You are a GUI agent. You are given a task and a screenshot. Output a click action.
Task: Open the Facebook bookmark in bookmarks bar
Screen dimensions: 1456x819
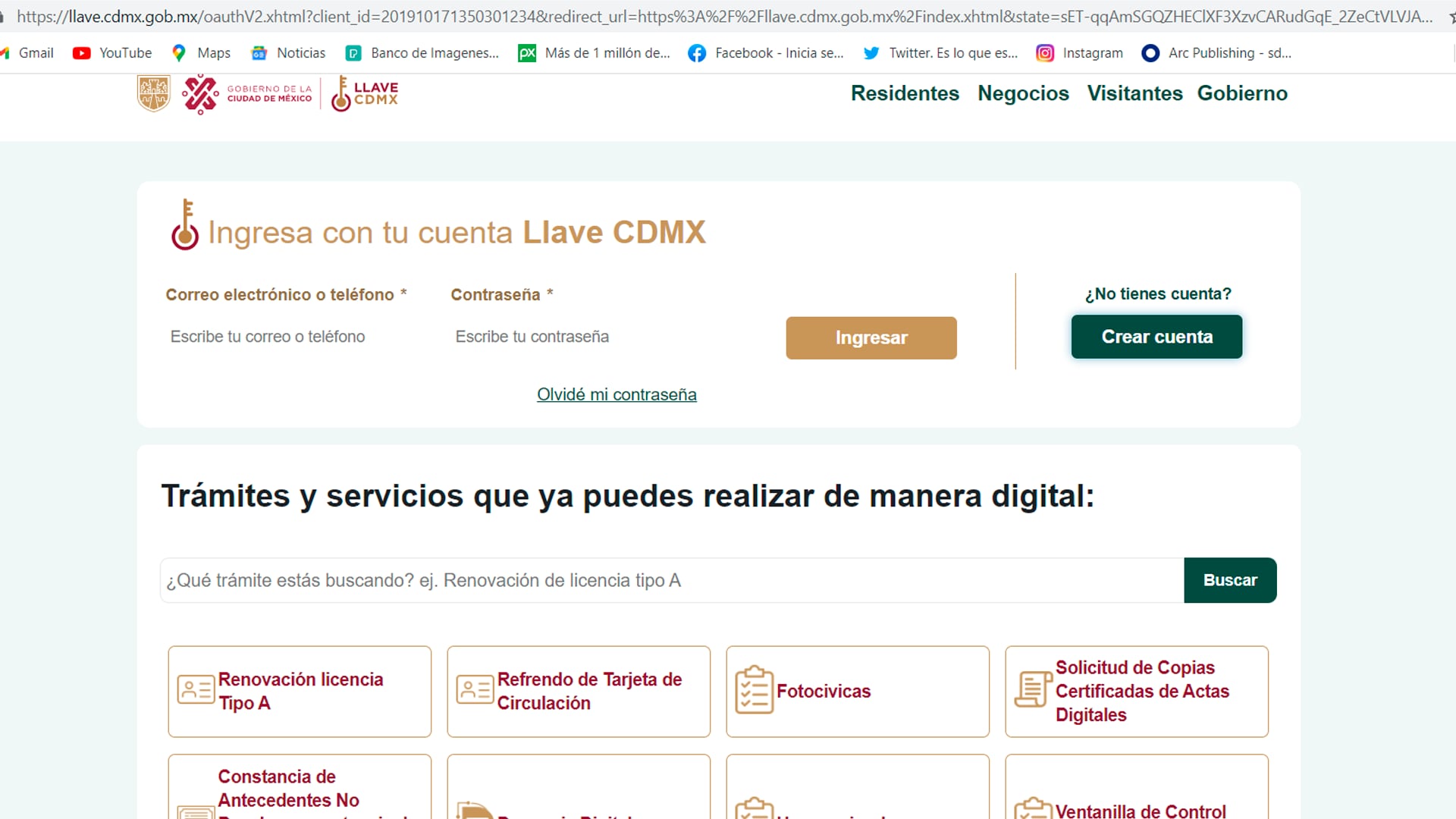[765, 53]
